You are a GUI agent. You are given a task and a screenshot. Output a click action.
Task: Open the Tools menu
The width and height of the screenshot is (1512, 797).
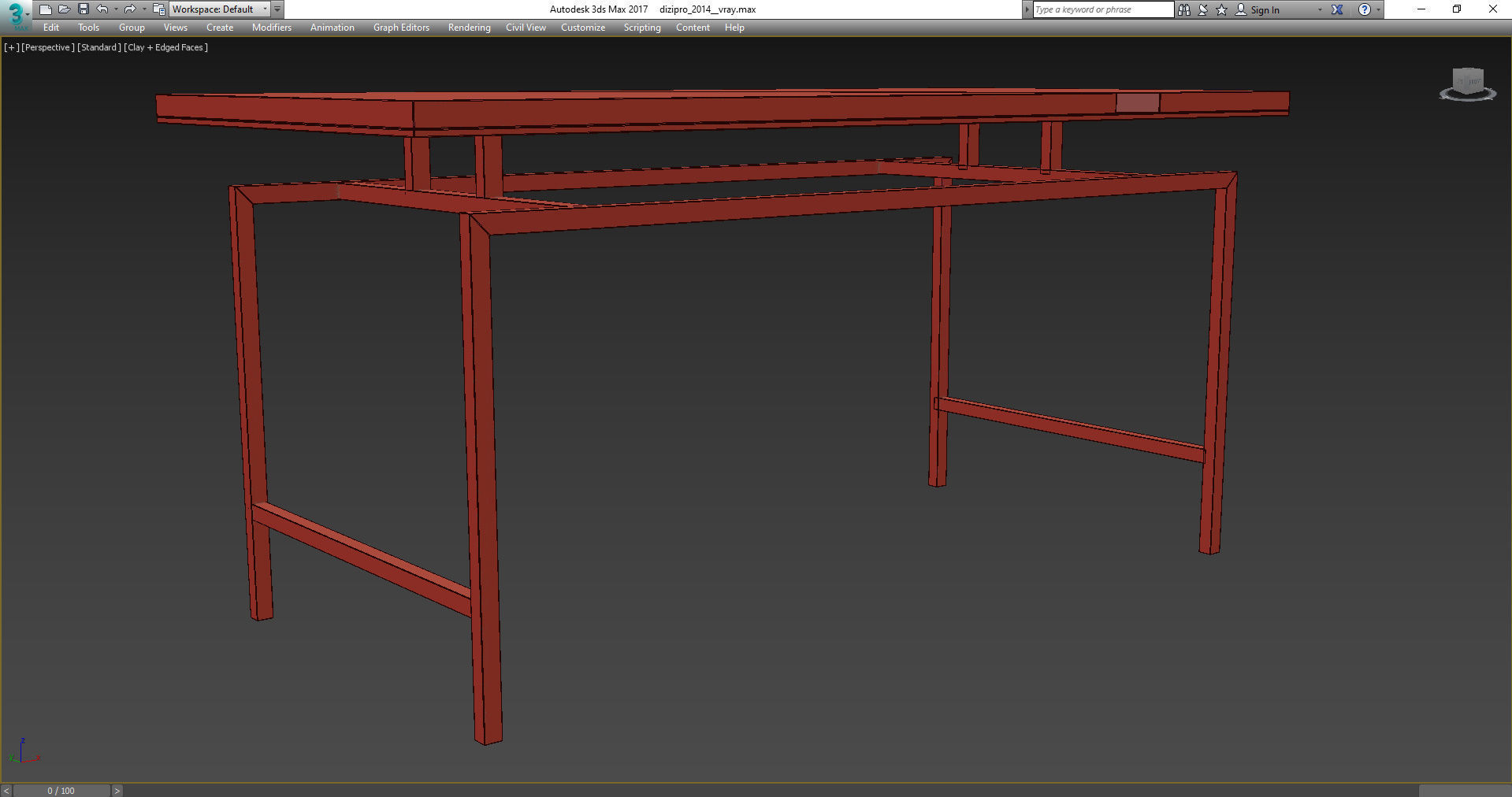click(88, 28)
